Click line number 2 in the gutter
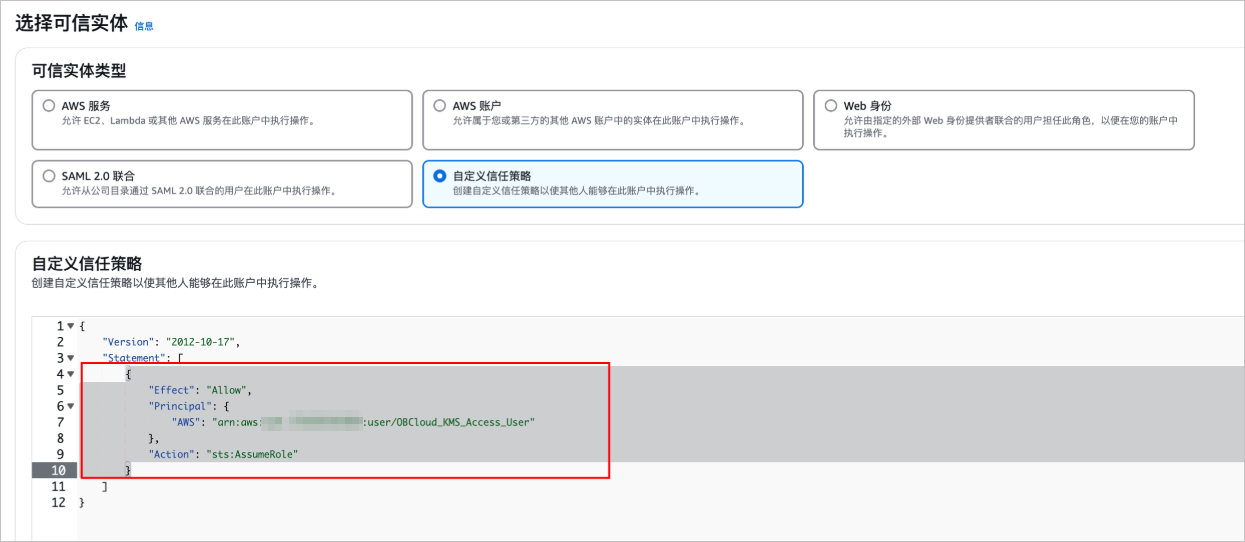 click(x=60, y=342)
